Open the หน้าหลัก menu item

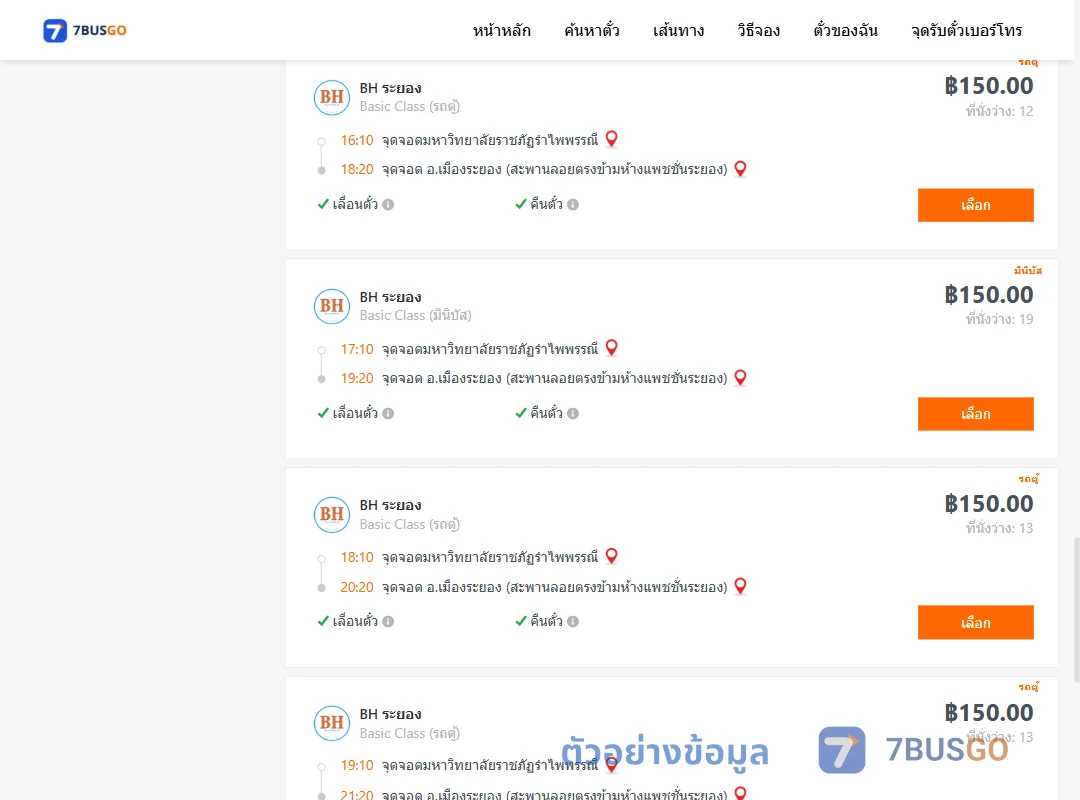pos(501,30)
